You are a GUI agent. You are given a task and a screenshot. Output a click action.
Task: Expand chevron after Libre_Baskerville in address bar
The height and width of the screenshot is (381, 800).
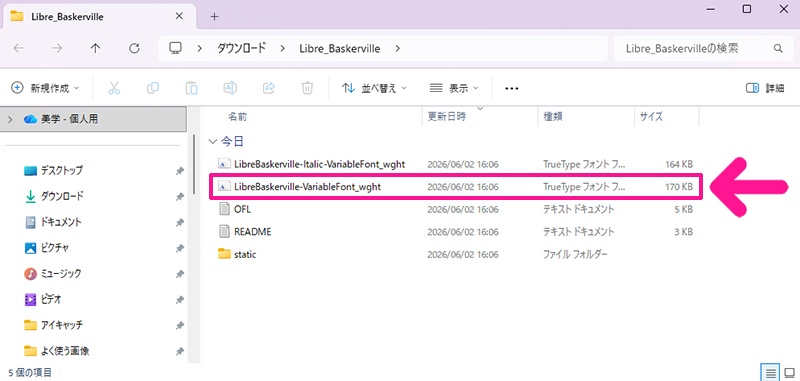tap(398, 48)
